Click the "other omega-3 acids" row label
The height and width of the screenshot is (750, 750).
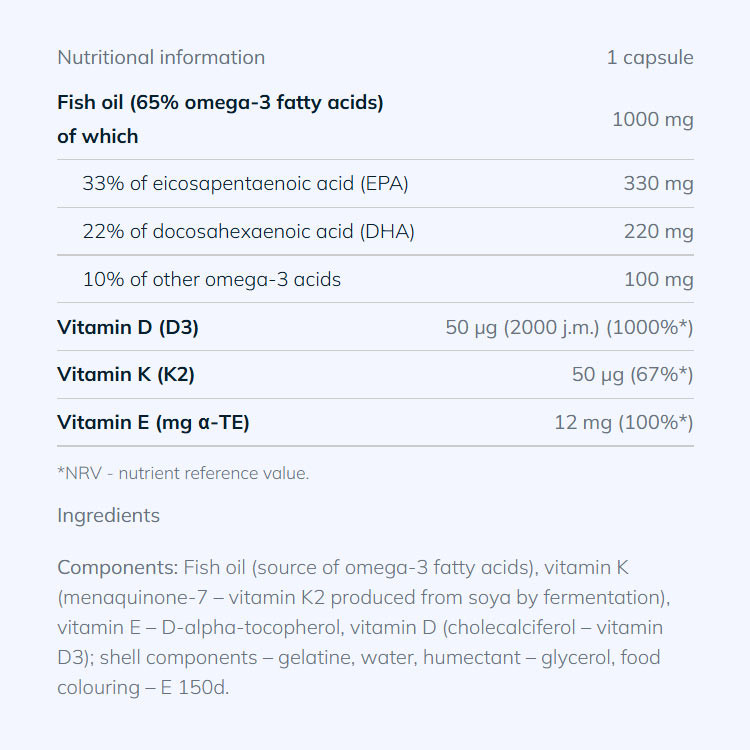point(211,279)
